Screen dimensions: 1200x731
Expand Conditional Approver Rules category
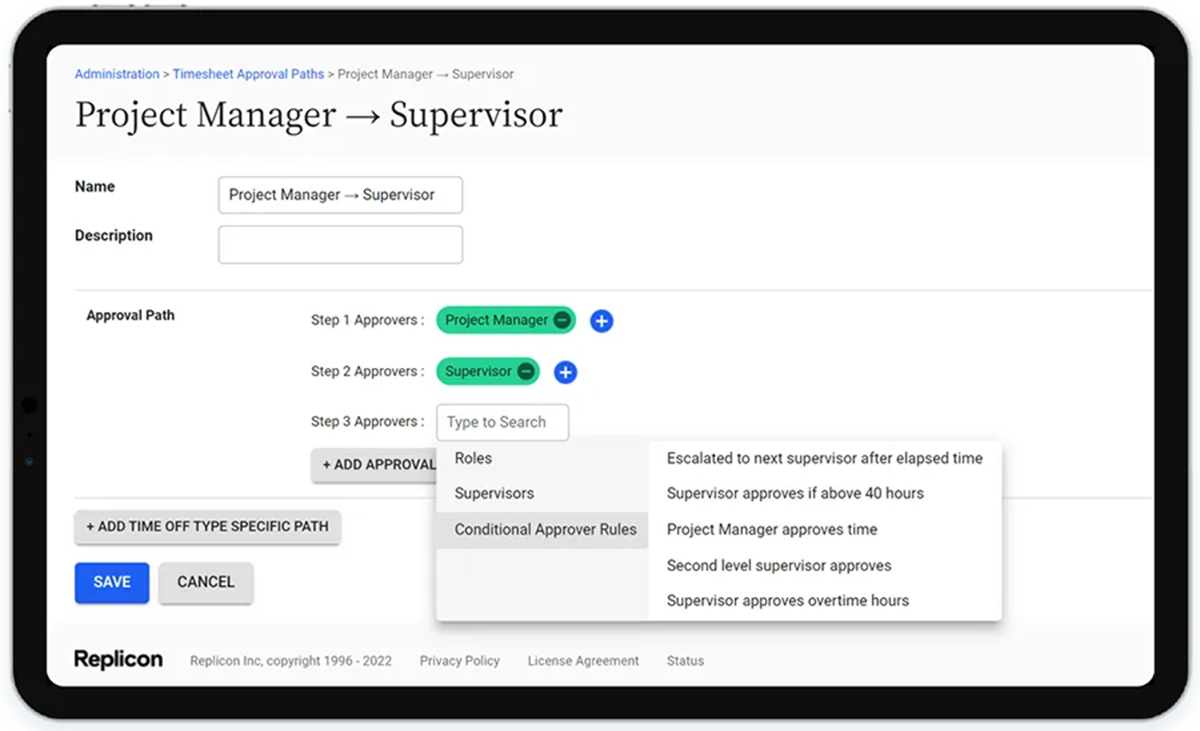click(x=548, y=530)
